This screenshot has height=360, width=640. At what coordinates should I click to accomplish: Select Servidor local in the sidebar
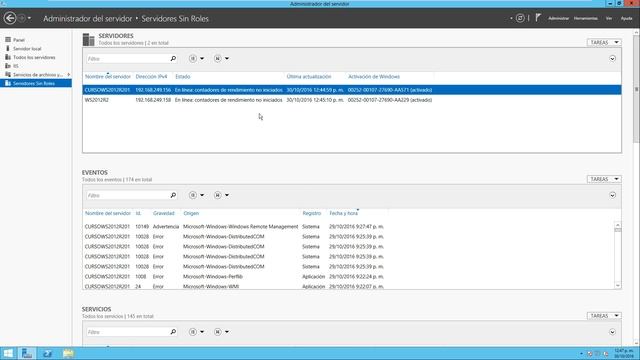point(27,49)
